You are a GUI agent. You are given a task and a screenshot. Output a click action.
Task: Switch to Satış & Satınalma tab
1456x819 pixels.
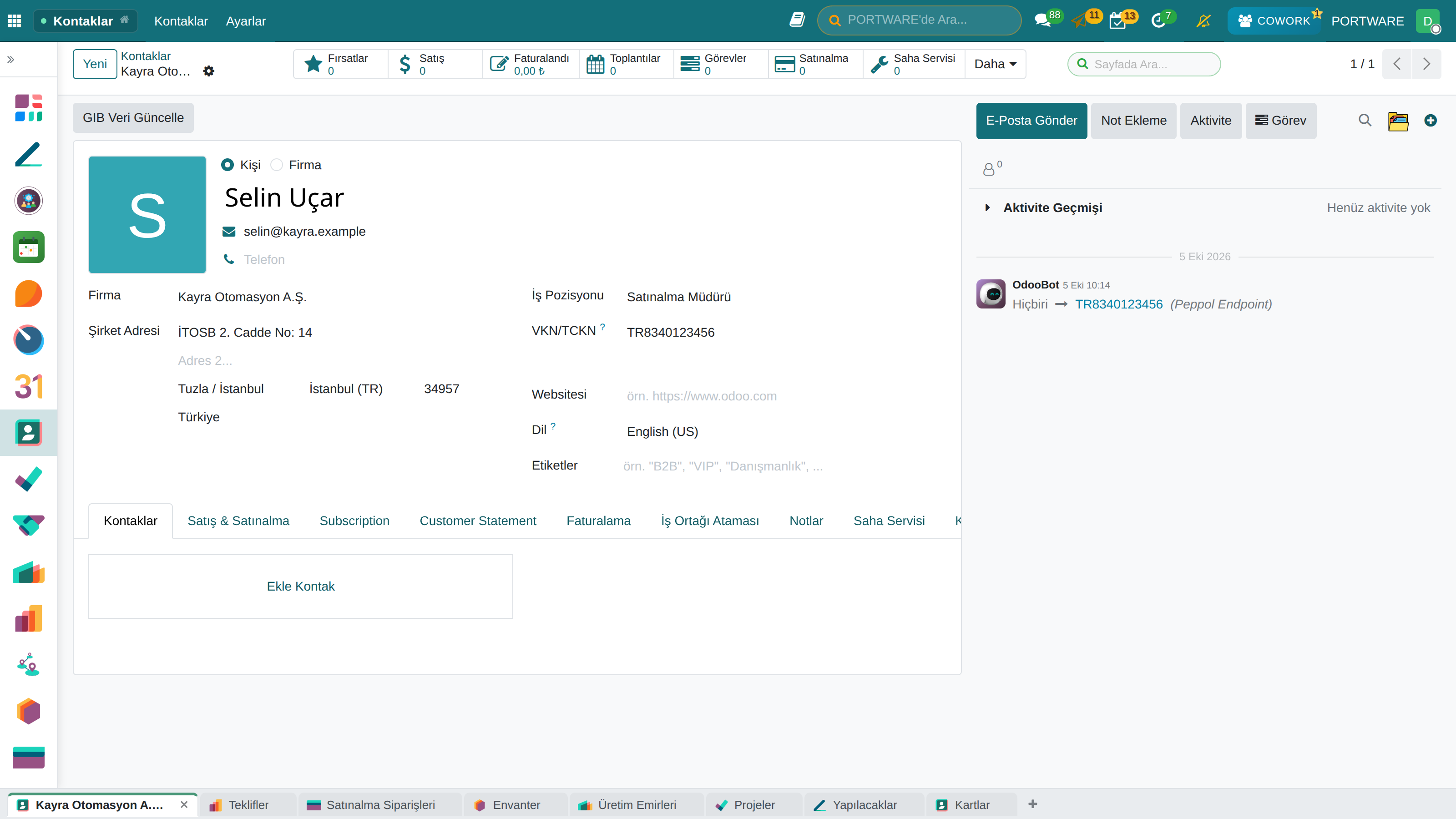[238, 521]
